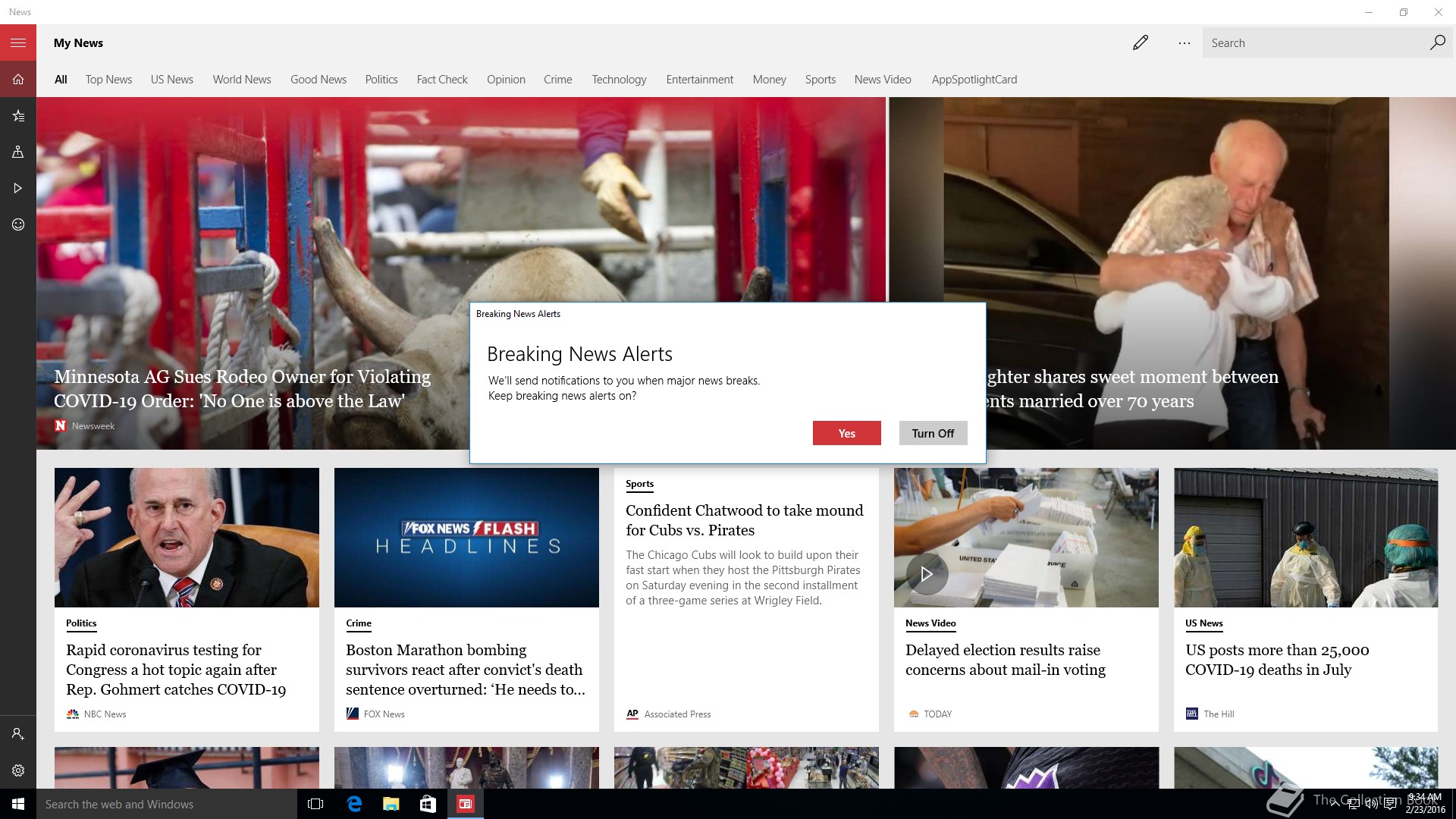This screenshot has width=1456, height=819.
Task: Open the Interests star list icon
Action: [x=18, y=115]
